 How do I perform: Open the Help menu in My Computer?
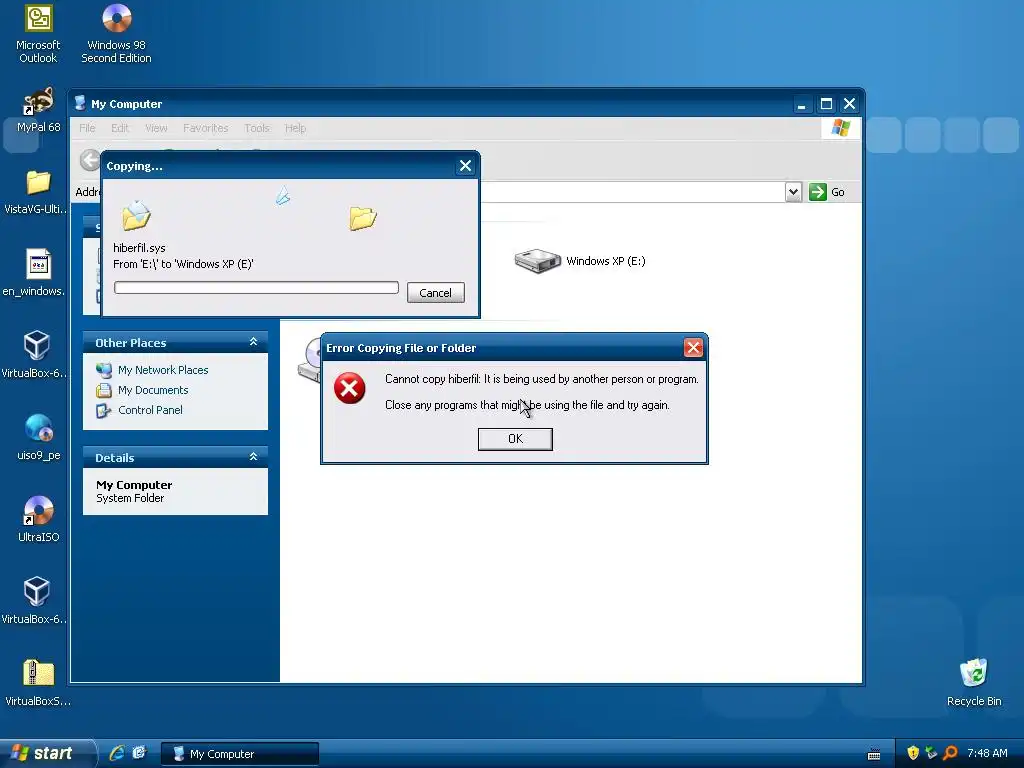[x=295, y=128]
